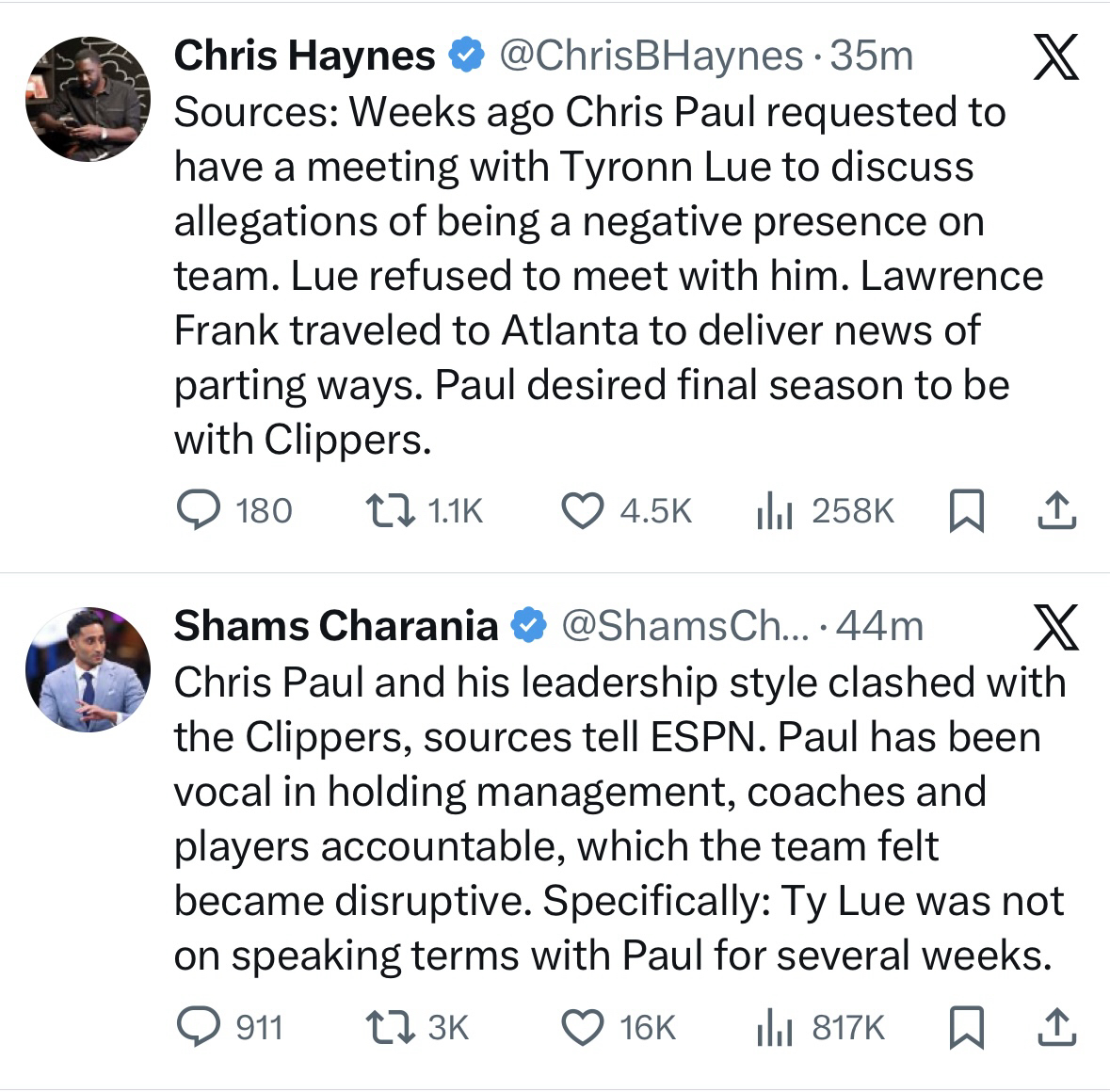The image size is (1110, 1092).
Task: Click the Shams Charania display name
Action: pos(335,626)
